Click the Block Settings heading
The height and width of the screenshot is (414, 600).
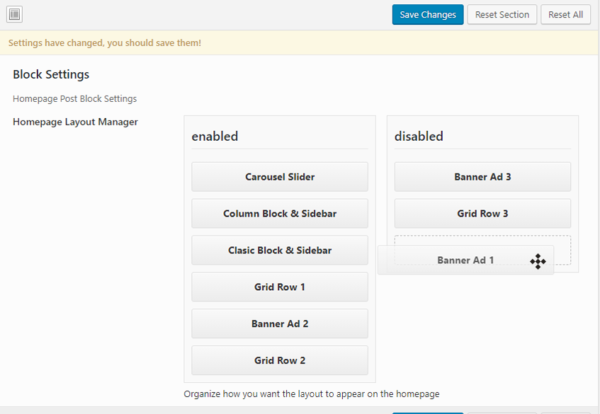[x=51, y=74]
